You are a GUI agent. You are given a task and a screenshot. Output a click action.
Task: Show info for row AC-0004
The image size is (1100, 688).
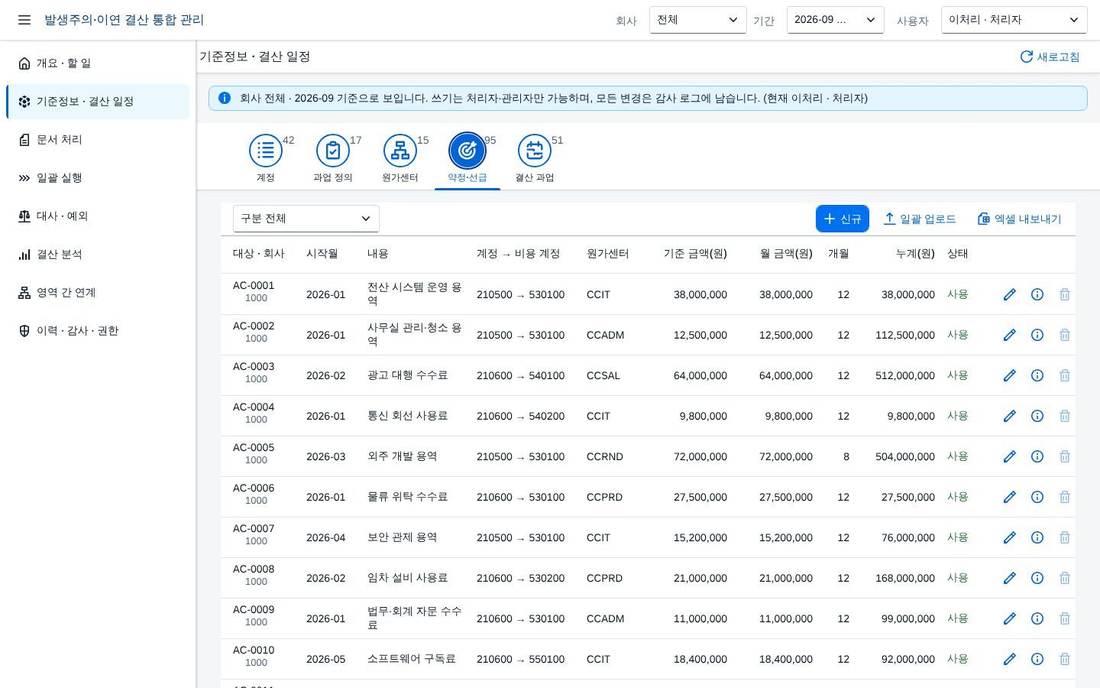pos(1037,416)
